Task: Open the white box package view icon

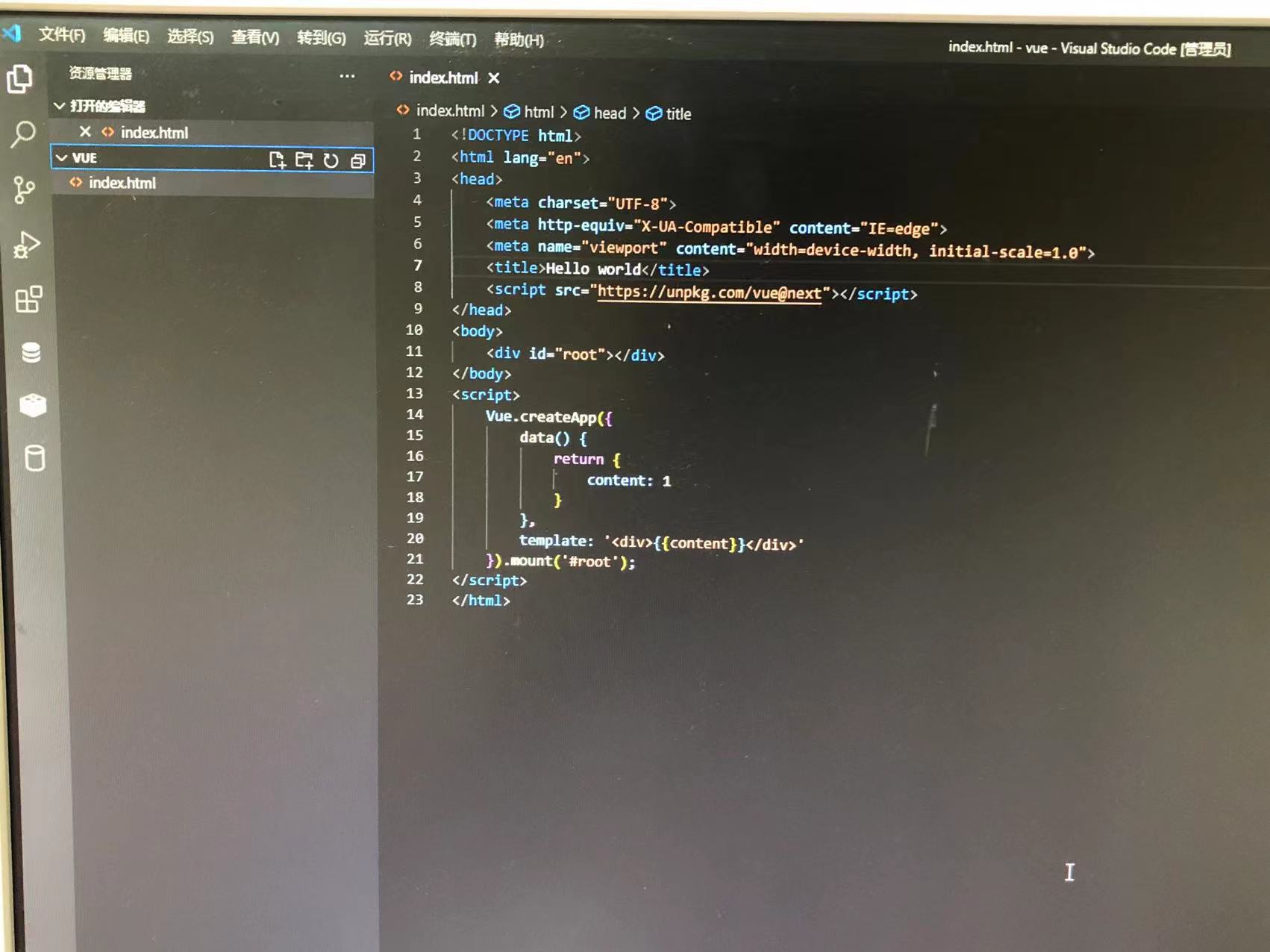Action: [33, 405]
